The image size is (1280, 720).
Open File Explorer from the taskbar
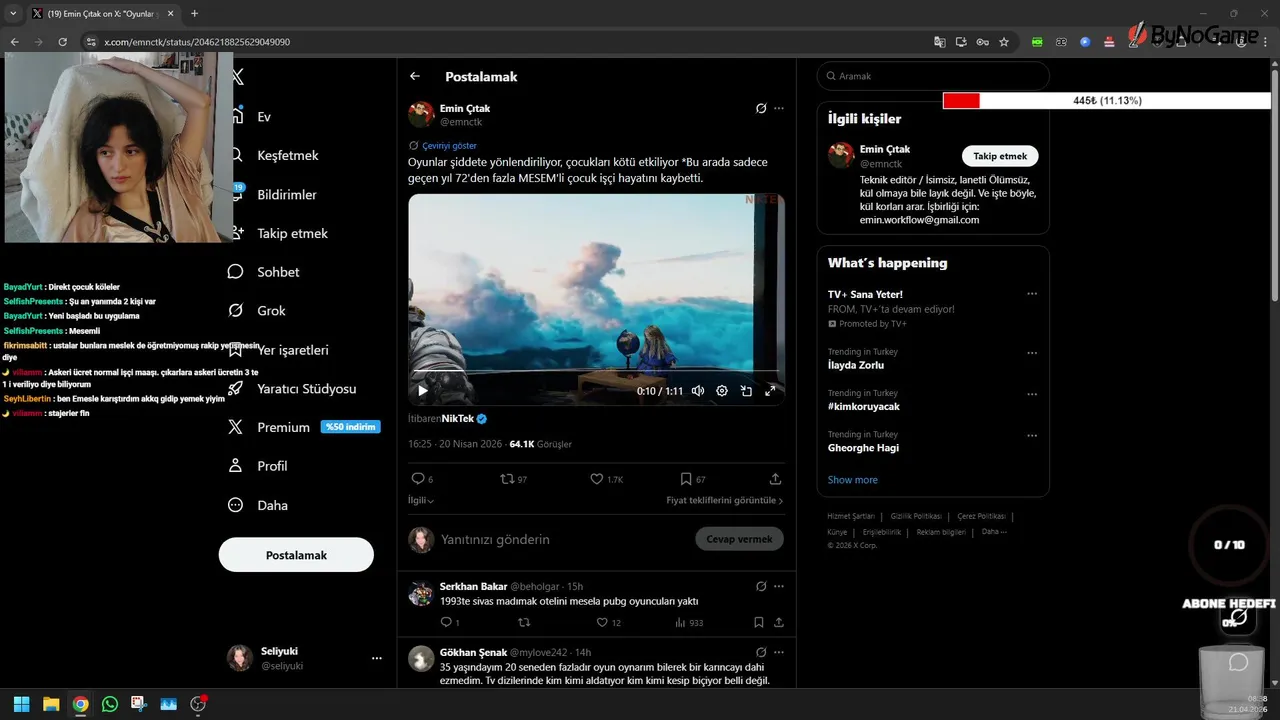(x=51, y=704)
